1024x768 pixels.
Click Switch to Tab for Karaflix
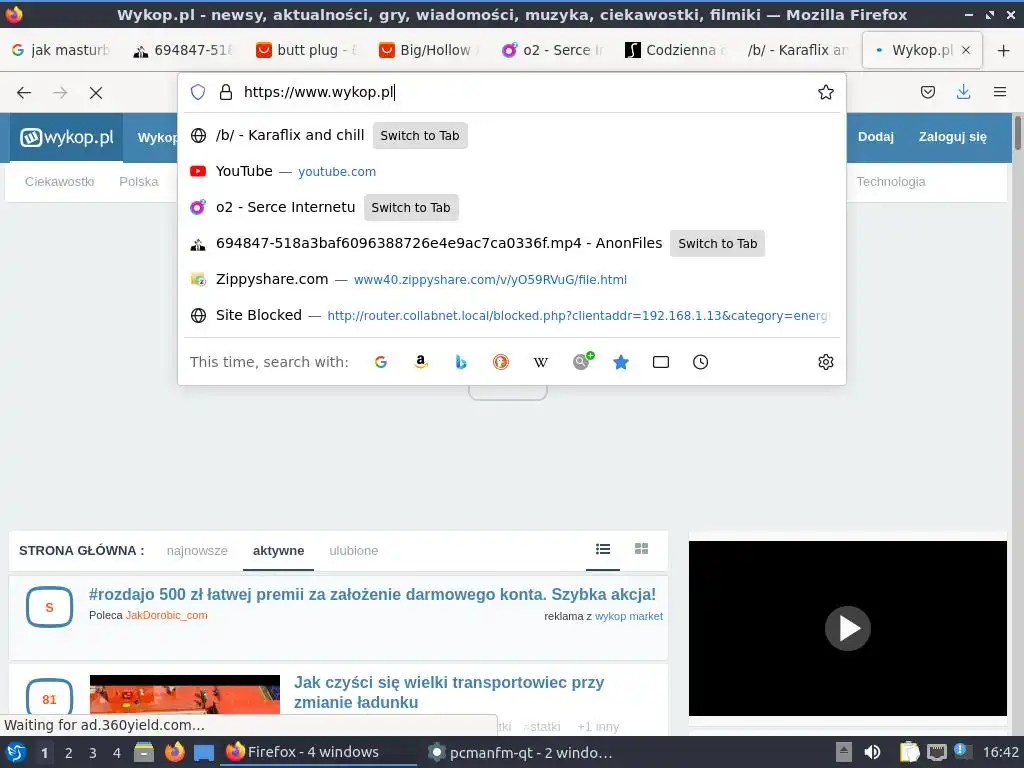click(420, 135)
